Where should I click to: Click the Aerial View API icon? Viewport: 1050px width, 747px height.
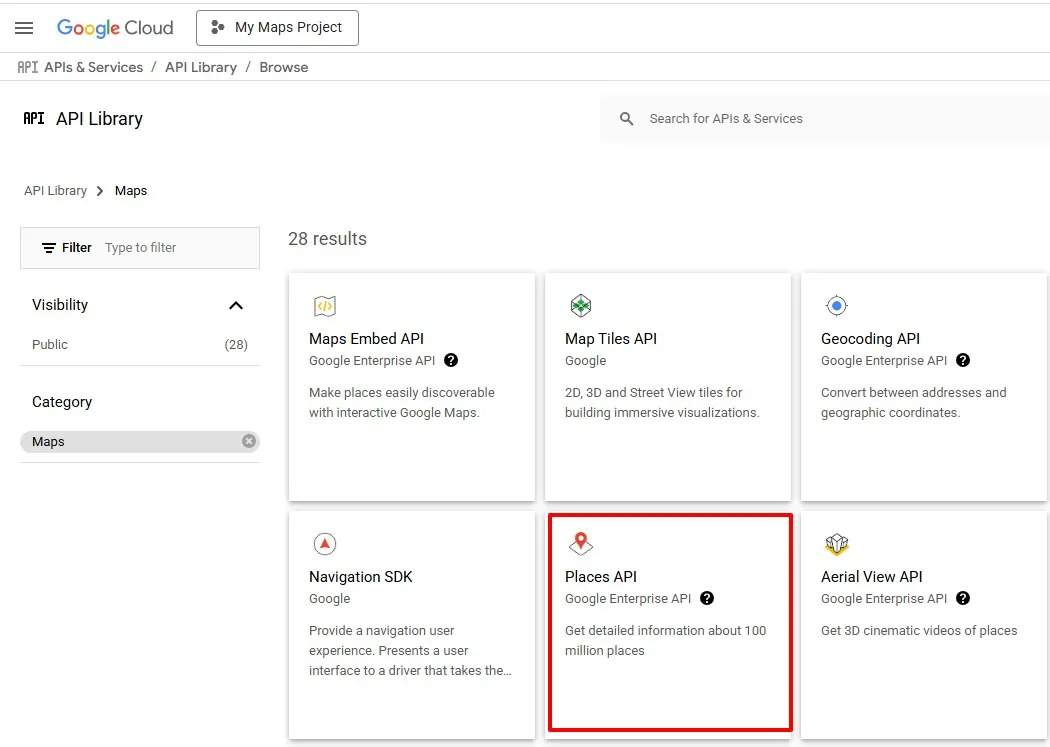(836, 544)
